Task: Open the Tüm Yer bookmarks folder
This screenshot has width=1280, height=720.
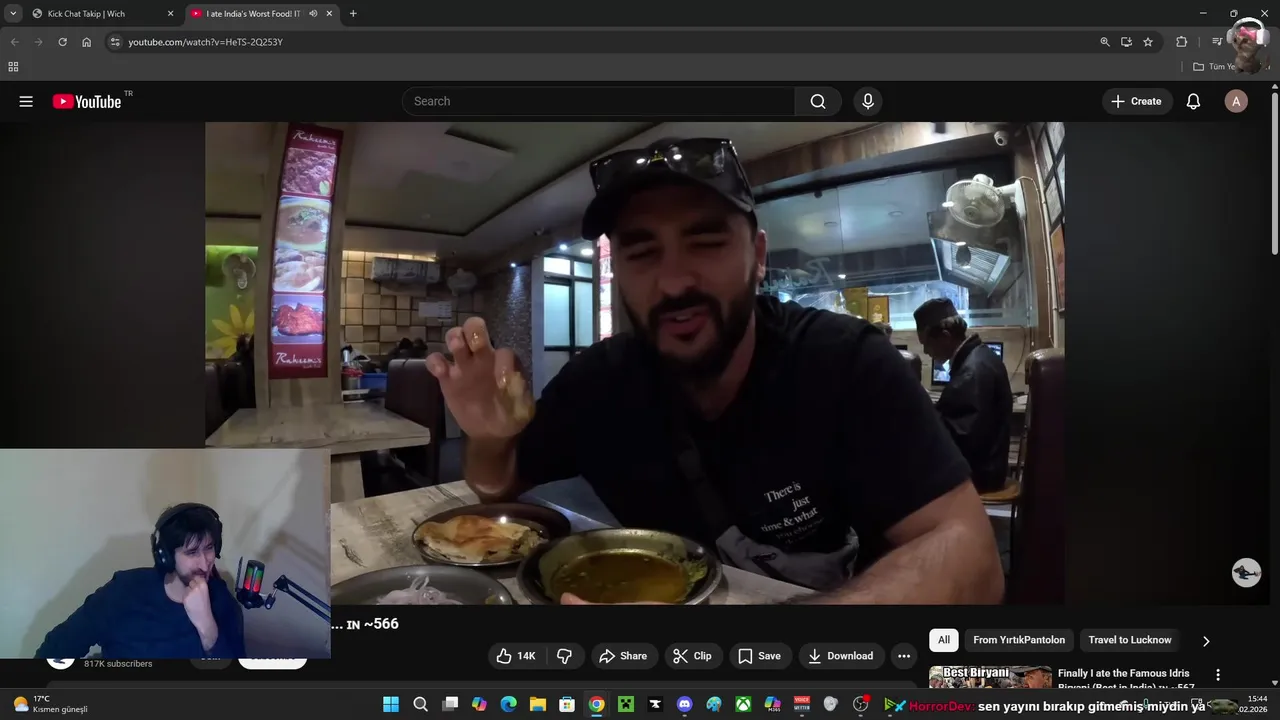Action: tap(1215, 67)
